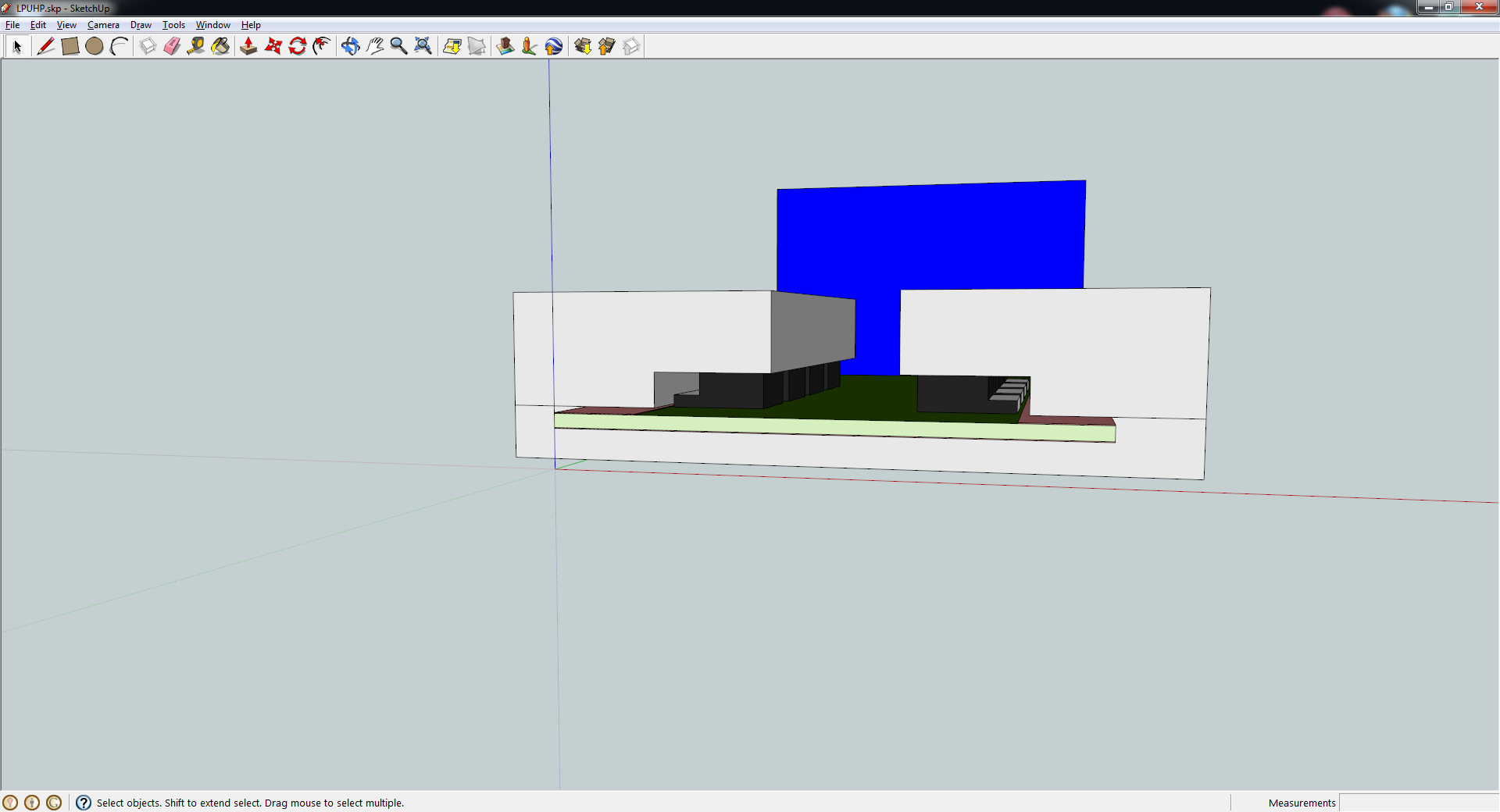The image size is (1500, 812).
Task: Click the geo-location status icon
Action: [x=10, y=803]
